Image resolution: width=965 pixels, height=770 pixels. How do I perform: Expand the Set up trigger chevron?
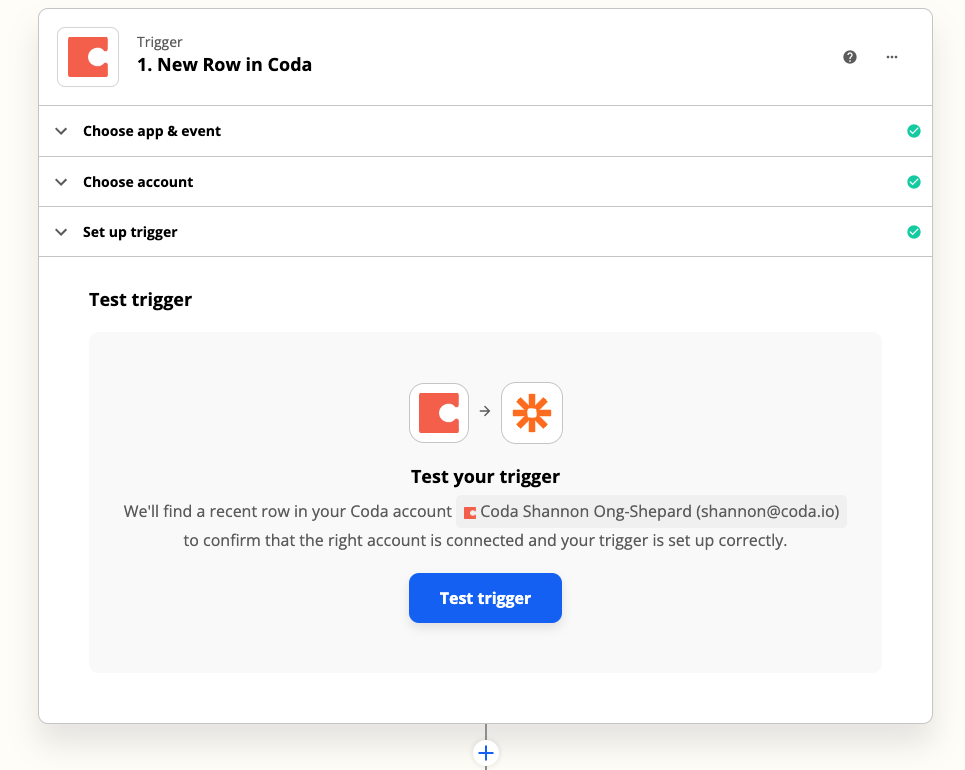62,232
